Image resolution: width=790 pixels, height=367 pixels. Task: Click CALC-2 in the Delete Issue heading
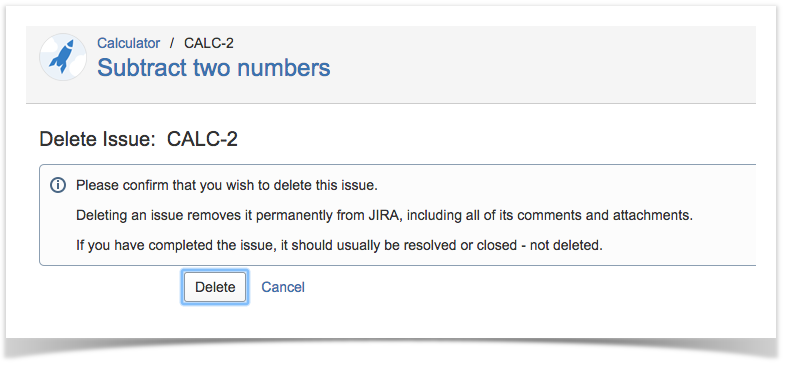click(x=202, y=139)
